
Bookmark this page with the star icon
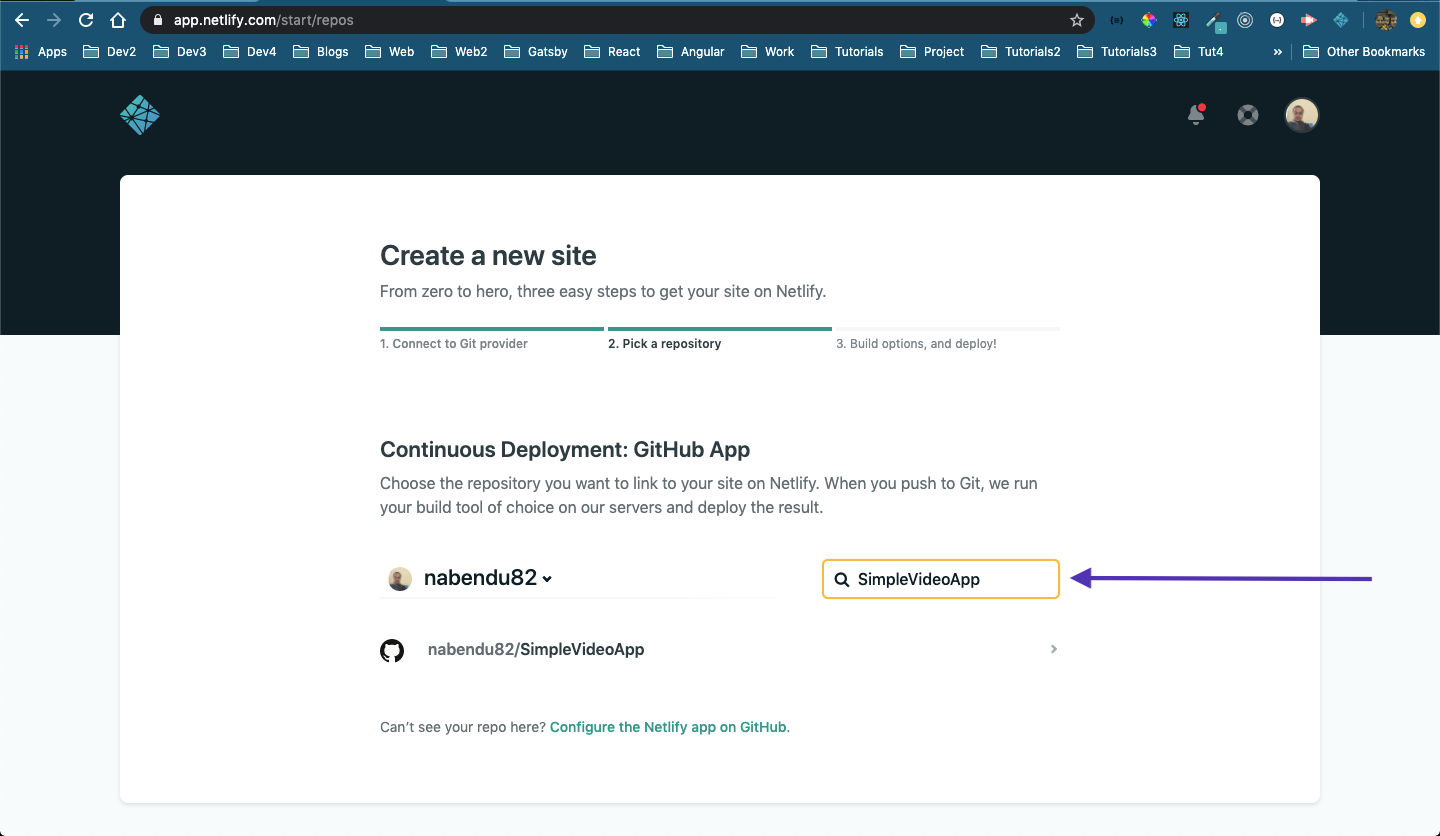click(x=1077, y=20)
